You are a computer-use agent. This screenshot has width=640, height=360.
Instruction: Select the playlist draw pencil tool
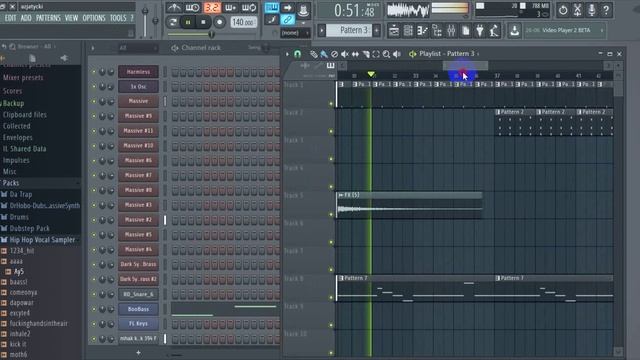pyautogui.click(x=313, y=54)
